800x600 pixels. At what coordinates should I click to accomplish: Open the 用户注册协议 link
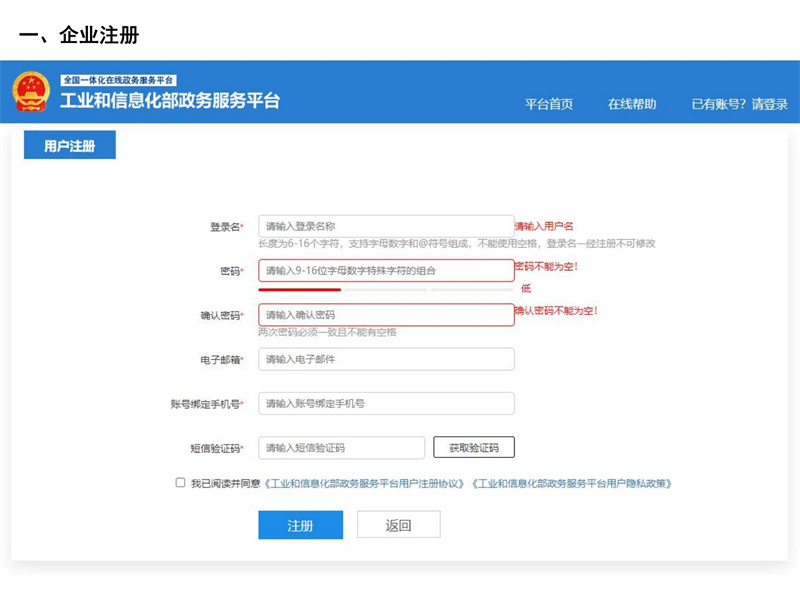point(364,483)
